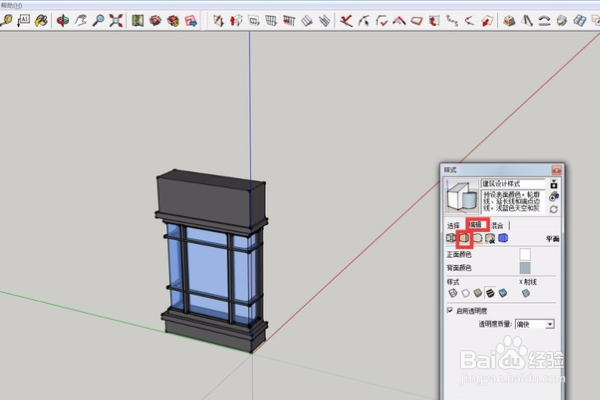Click the style preview thumbnail
600x400 pixels.
coord(462,196)
